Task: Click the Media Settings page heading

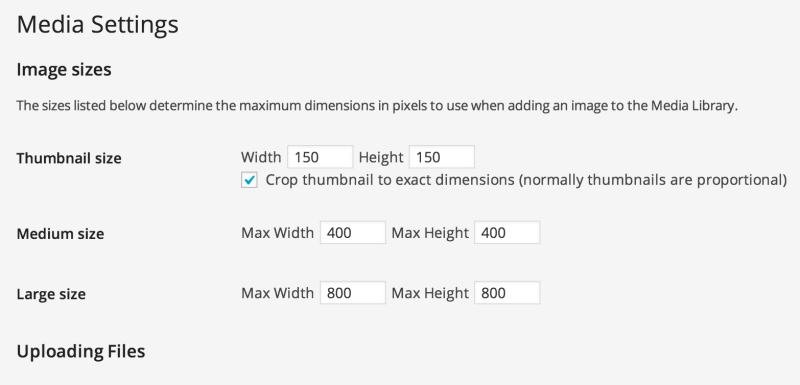Action: pos(97,25)
